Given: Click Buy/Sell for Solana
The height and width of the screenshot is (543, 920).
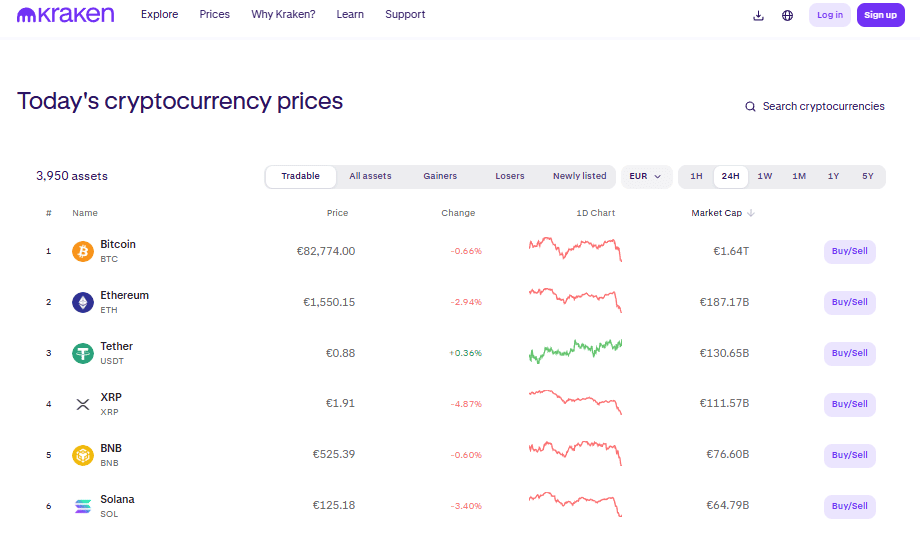Looking at the screenshot, I should [850, 506].
